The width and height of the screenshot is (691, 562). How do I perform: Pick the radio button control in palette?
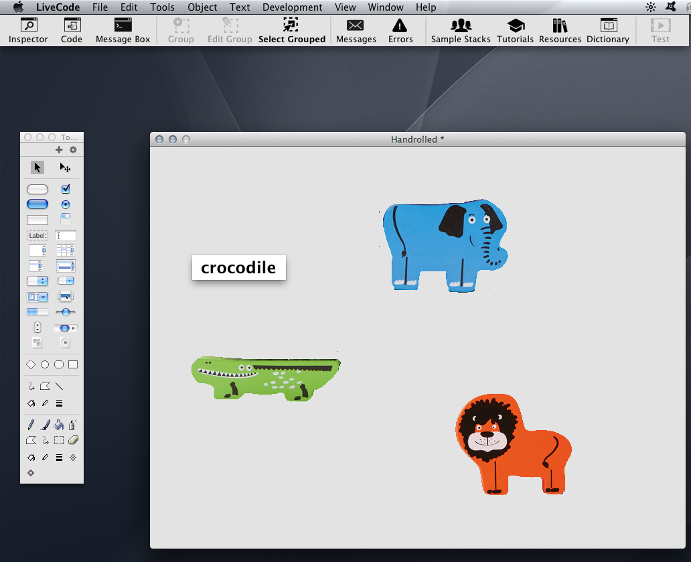(x=66, y=204)
